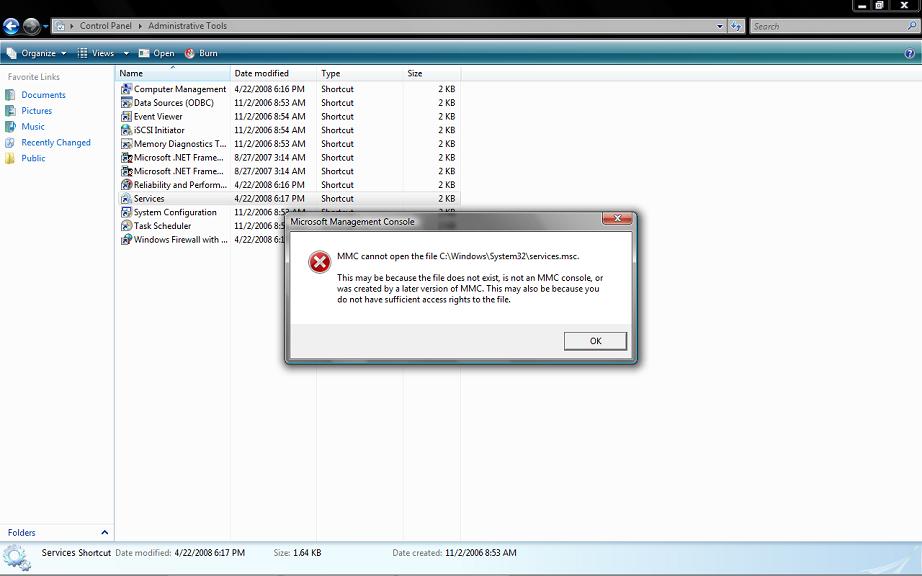922x576 pixels.
Task: Open the recent pages dropdown arrow
Action: pos(45,26)
